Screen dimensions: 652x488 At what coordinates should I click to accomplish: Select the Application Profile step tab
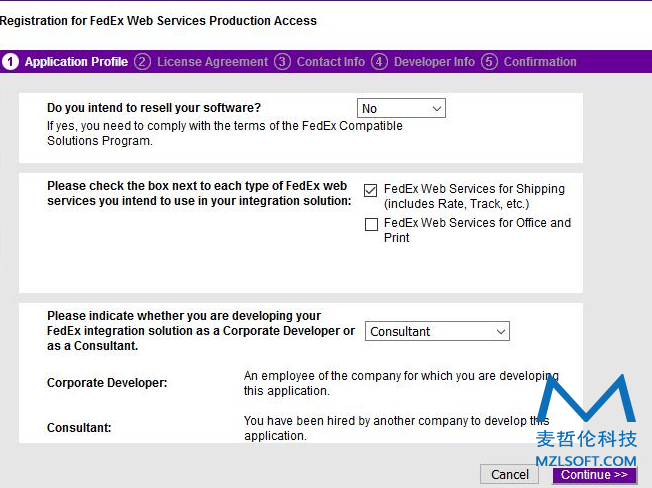[76, 62]
